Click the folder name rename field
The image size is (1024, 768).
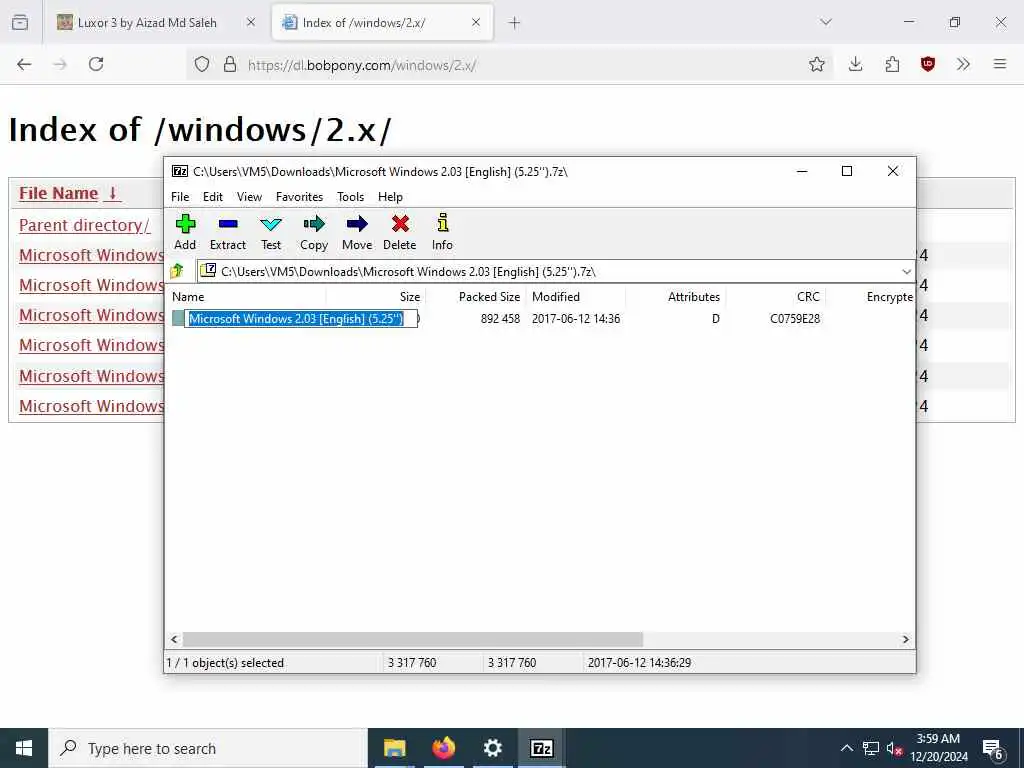300,319
